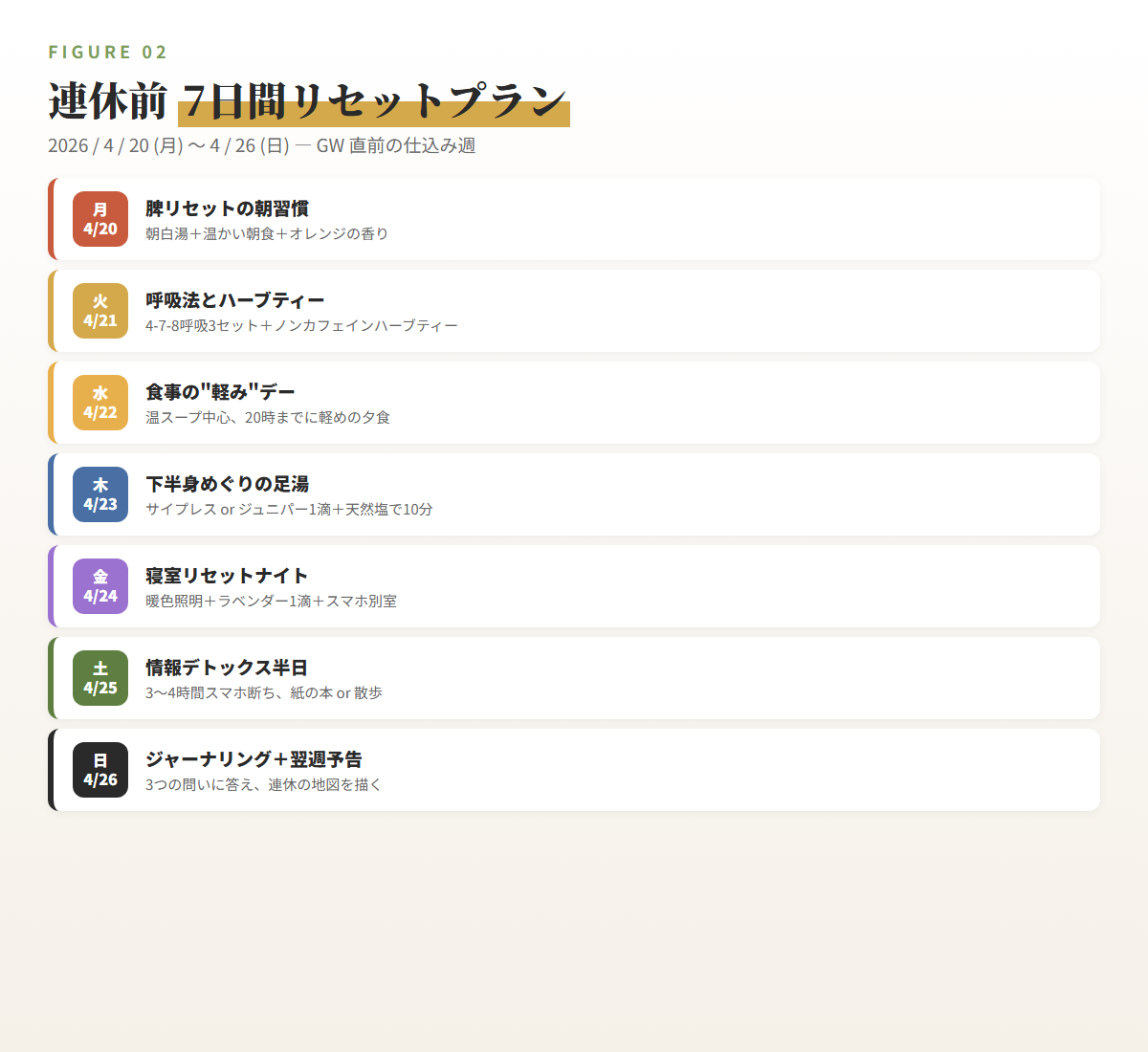Click the 土 4/25 date badge
The image size is (1148, 1052).
[x=100, y=678]
